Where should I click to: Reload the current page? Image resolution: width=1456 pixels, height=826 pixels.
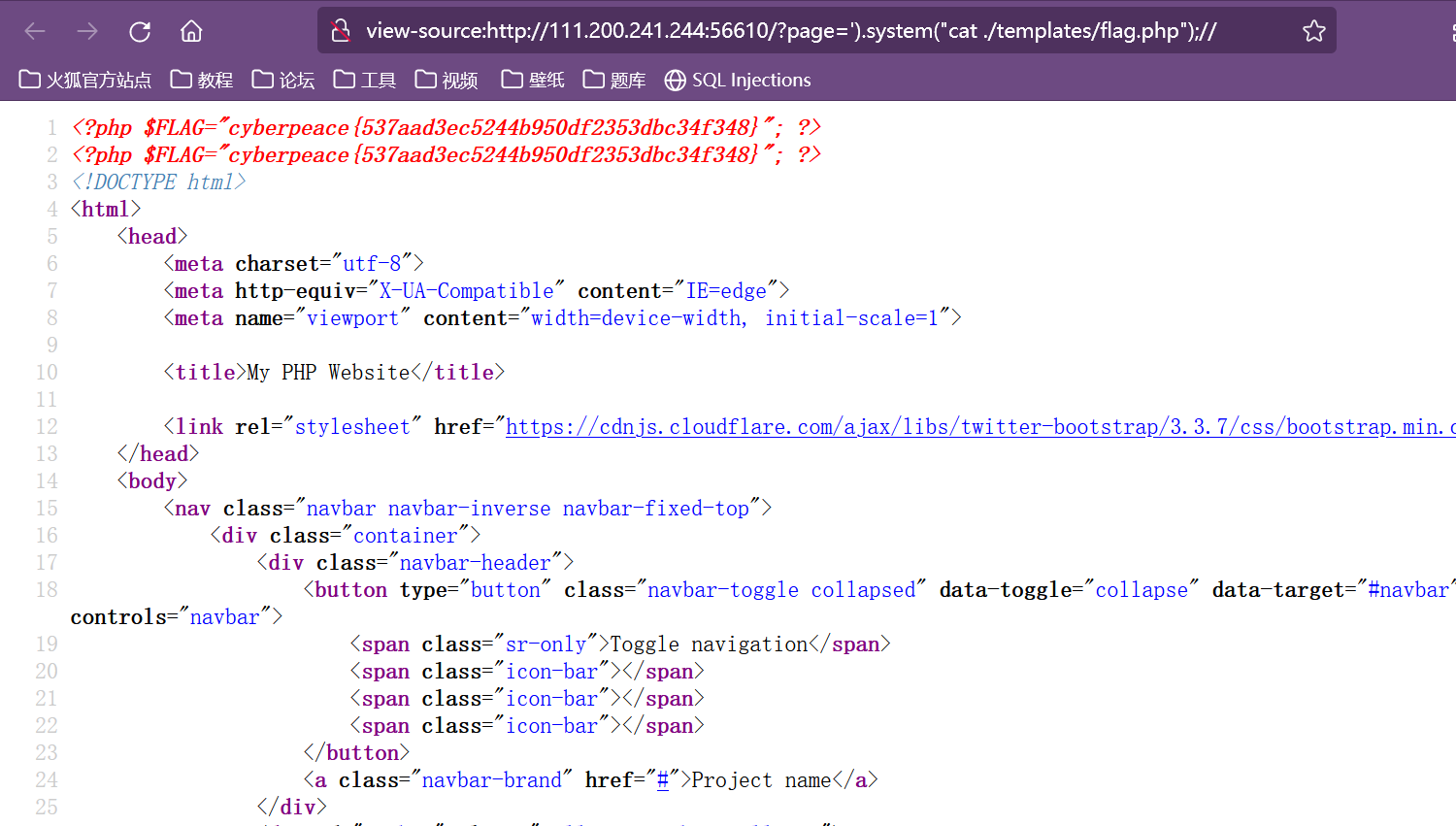[140, 31]
